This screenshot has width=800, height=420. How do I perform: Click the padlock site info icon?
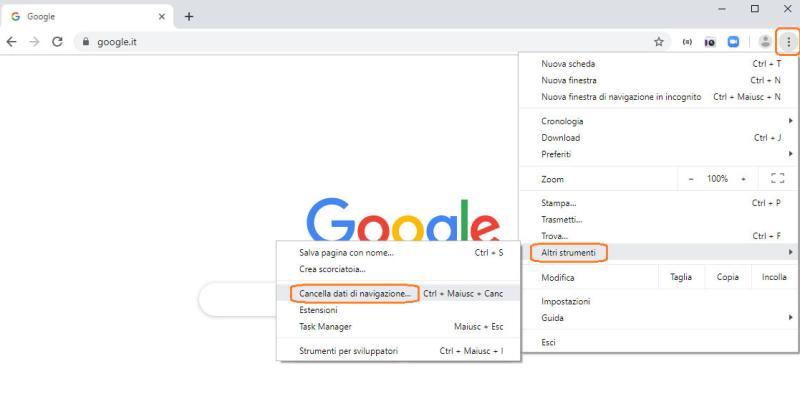click(x=86, y=42)
